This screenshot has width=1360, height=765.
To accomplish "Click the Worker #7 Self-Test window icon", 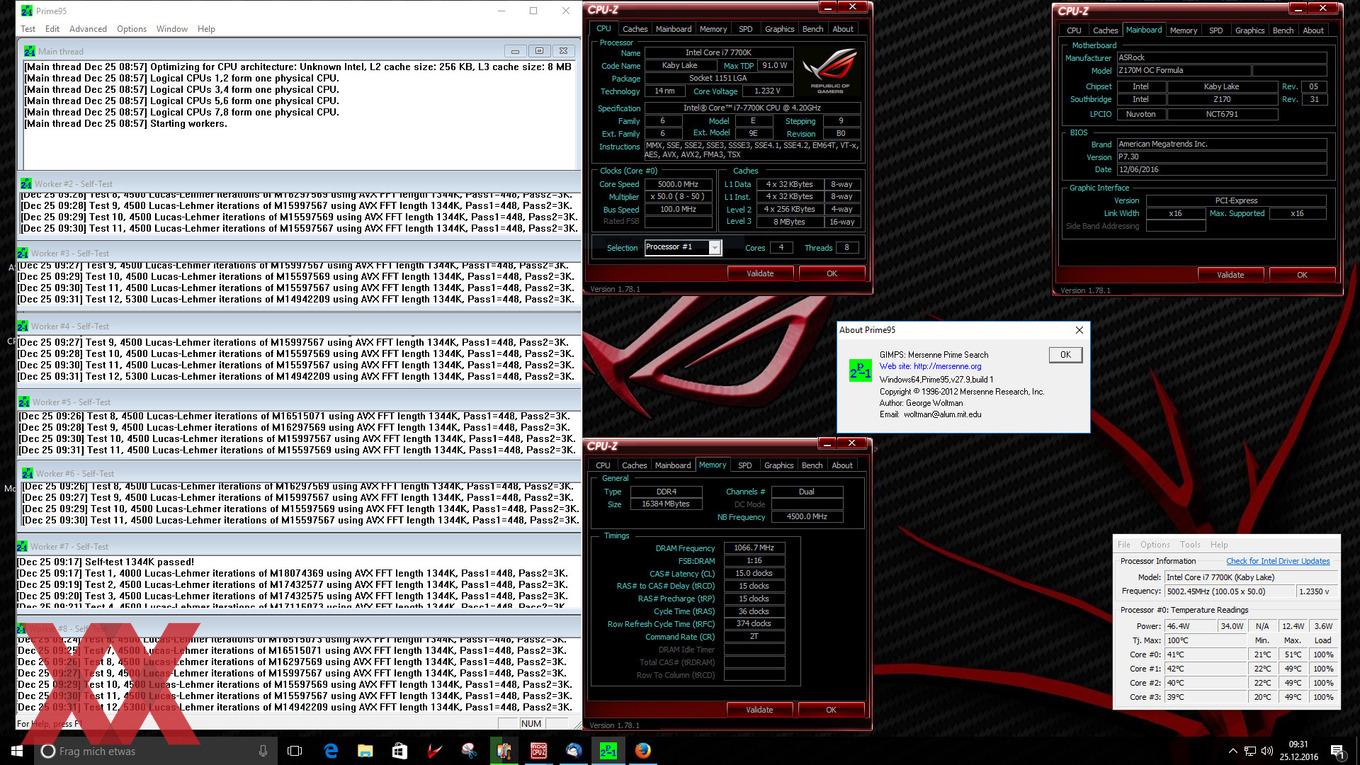I will 22,546.
